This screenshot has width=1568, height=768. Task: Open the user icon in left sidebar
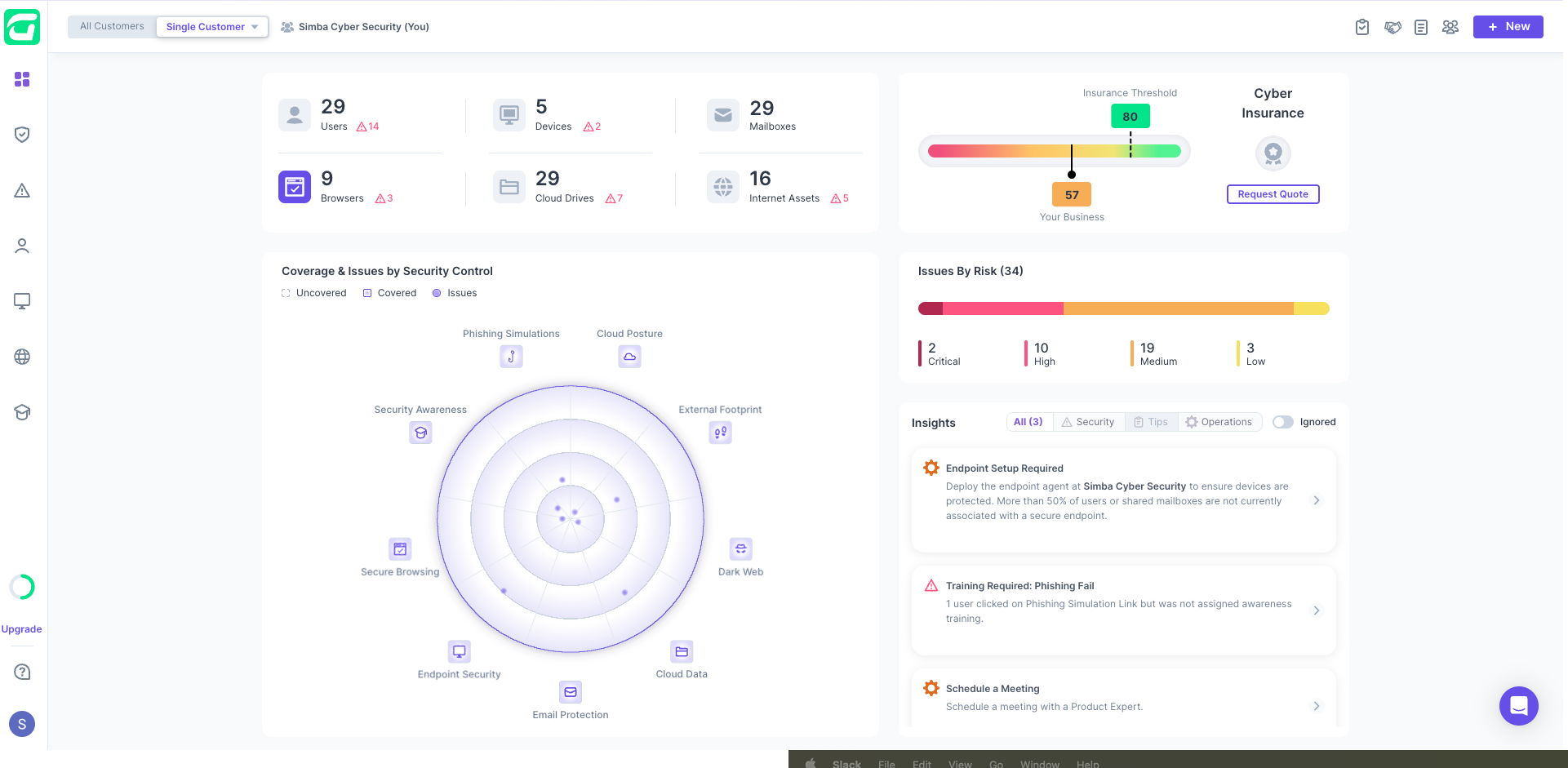22,246
